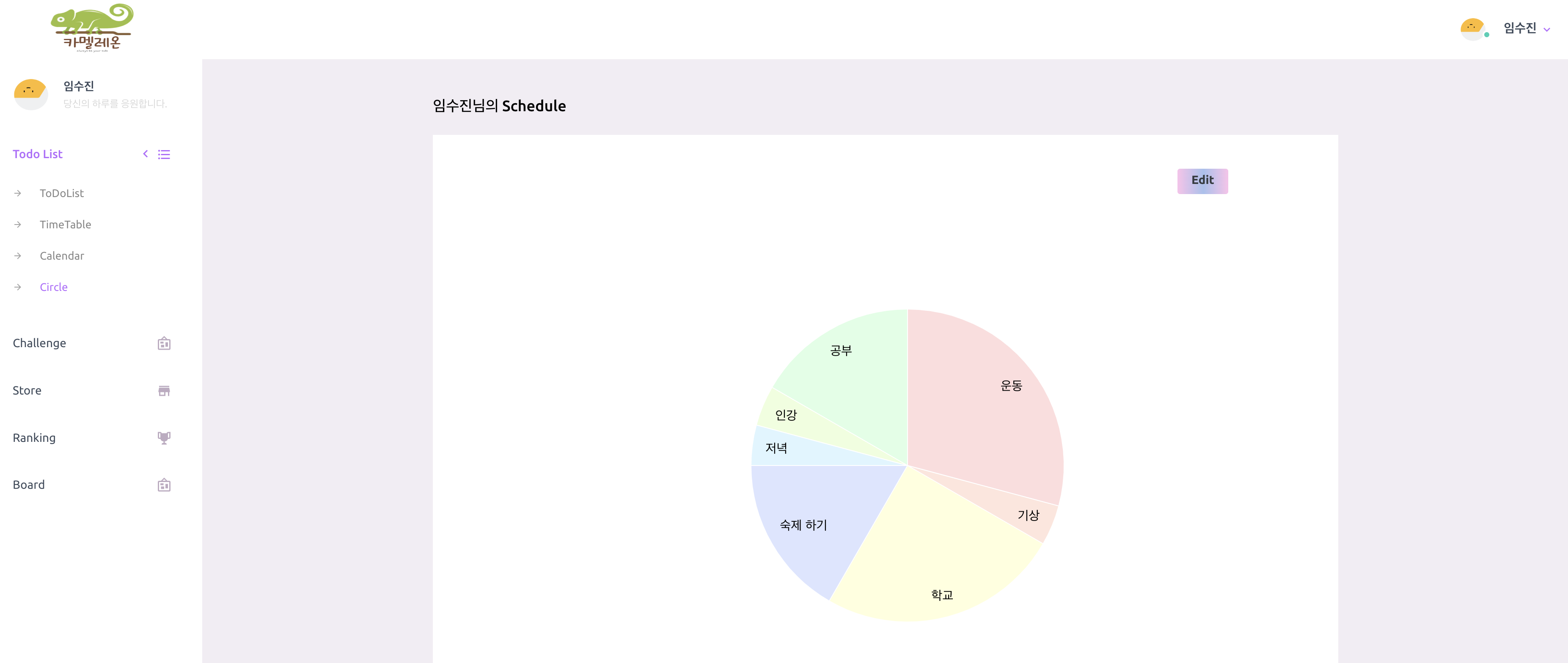Click the Todo List list icon
This screenshot has width=1568, height=663.
click(164, 154)
